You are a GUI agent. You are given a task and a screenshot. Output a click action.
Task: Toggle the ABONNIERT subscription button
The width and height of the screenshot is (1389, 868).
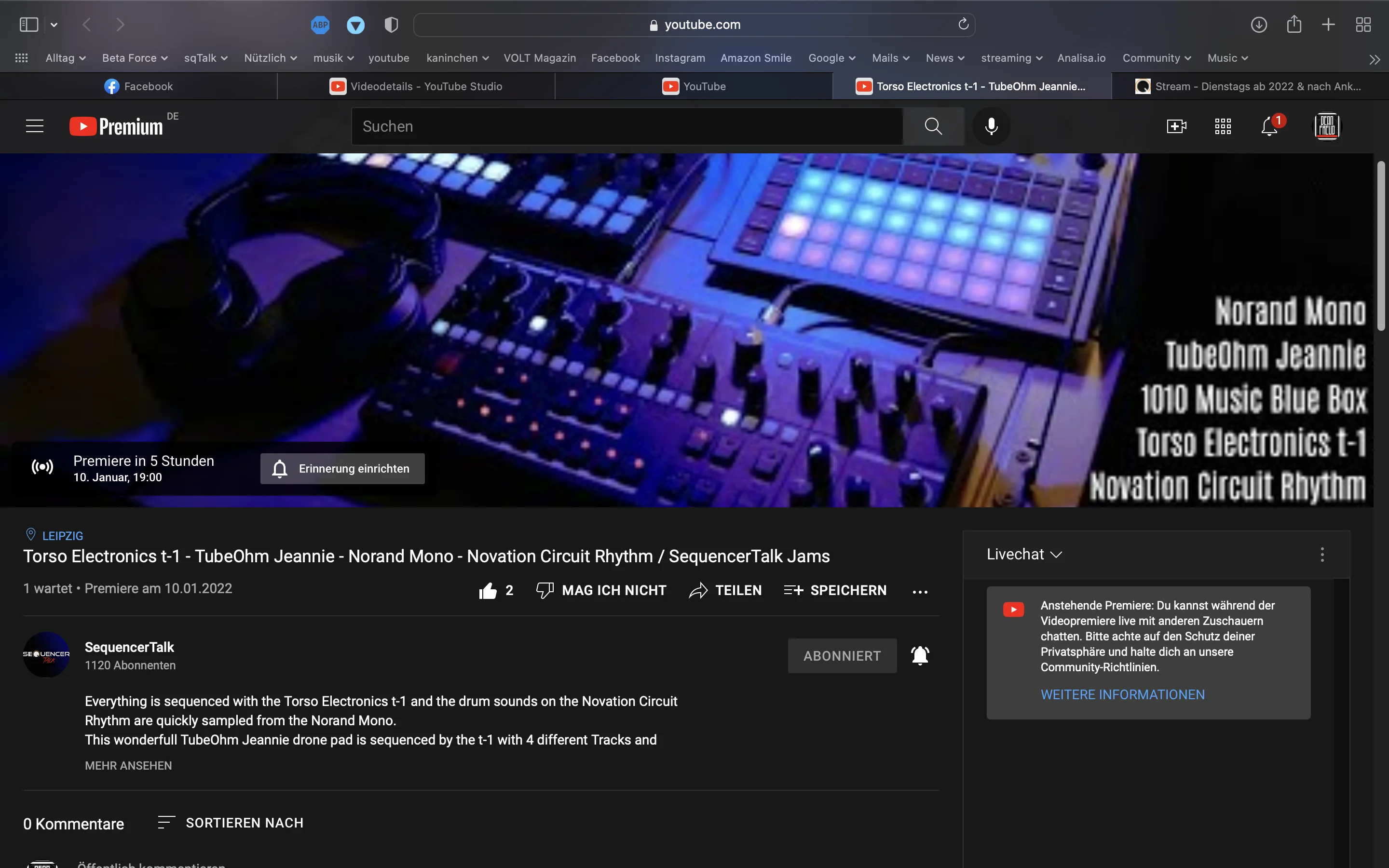[x=842, y=656]
